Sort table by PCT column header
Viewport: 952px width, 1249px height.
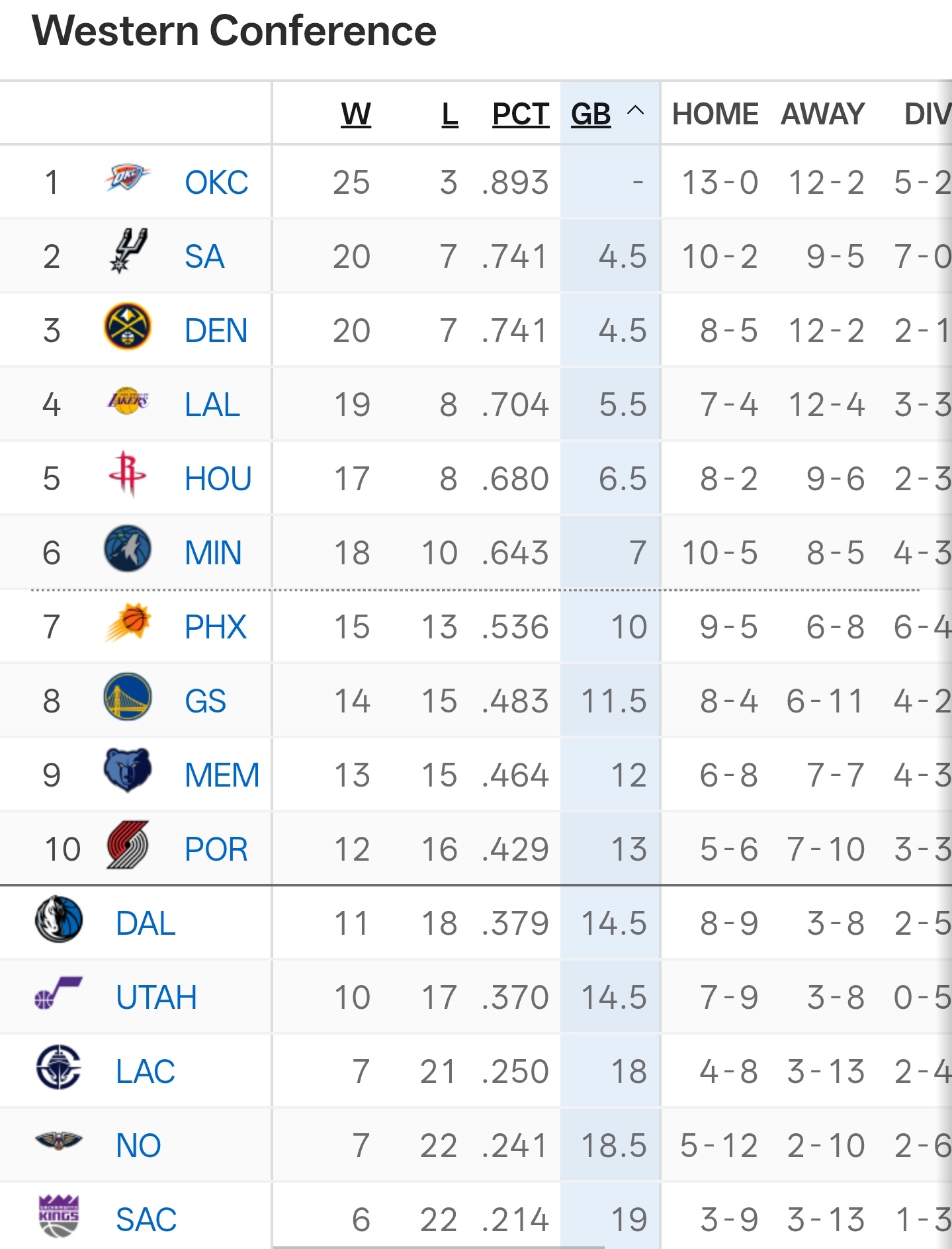521,114
